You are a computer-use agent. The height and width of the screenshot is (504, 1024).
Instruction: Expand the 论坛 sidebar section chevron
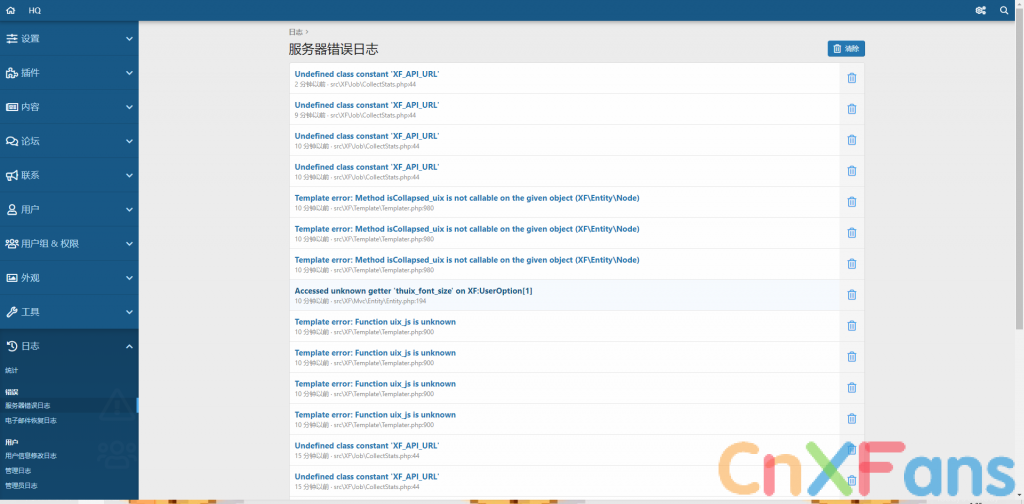tap(129, 141)
